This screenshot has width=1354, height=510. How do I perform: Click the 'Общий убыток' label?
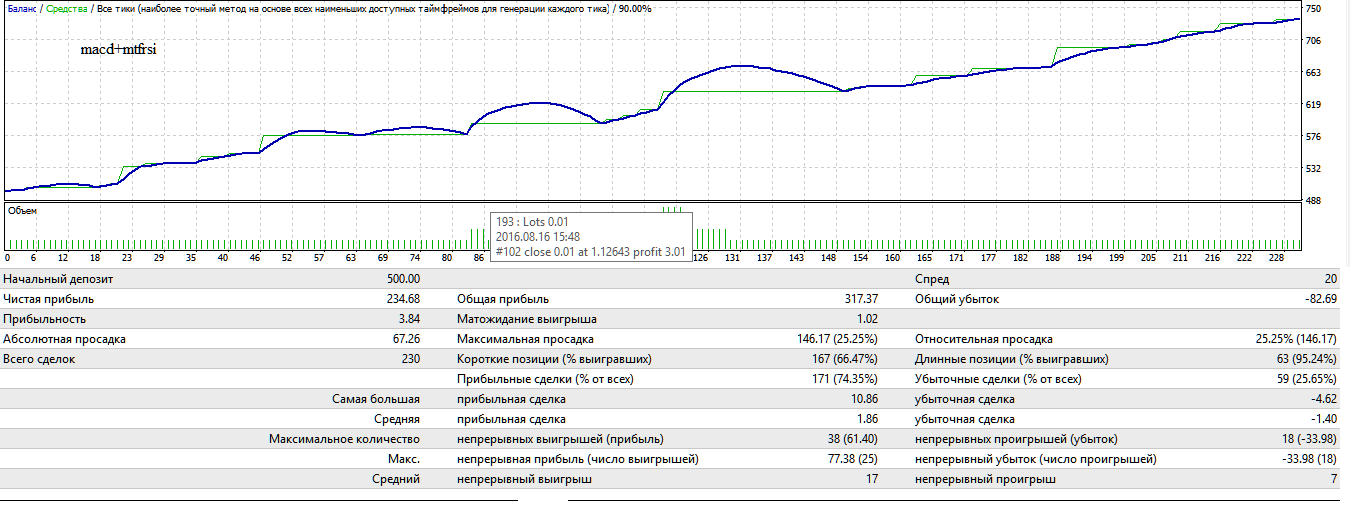click(x=957, y=299)
